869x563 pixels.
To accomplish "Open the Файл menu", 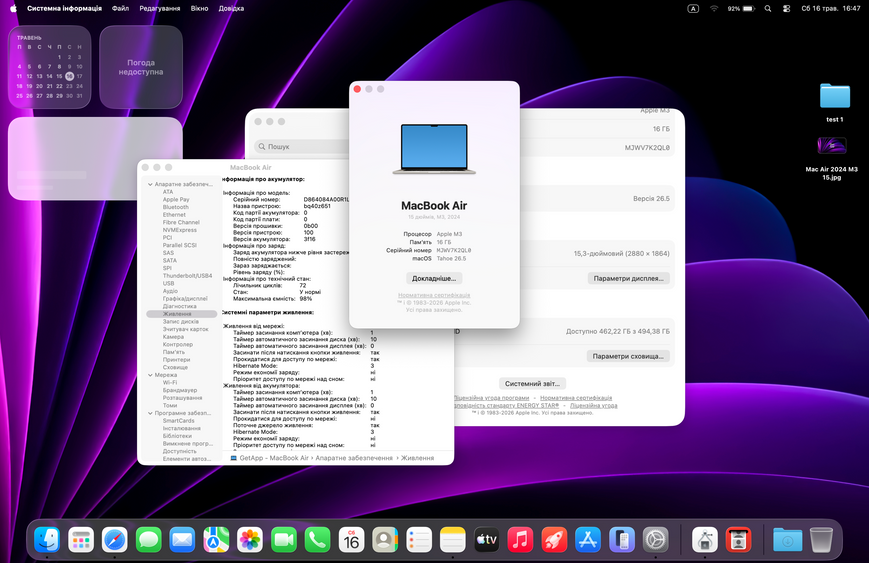I will [x=120, y=8].
